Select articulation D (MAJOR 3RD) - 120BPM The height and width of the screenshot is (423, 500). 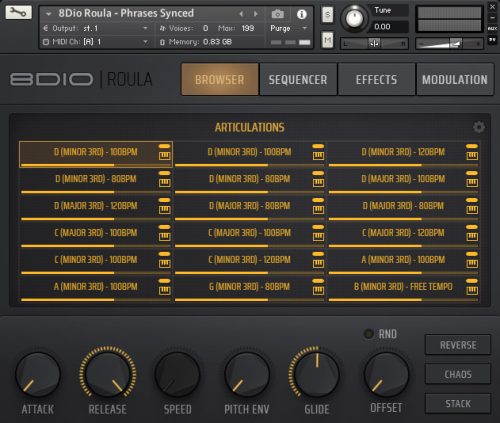pos(96,206)
